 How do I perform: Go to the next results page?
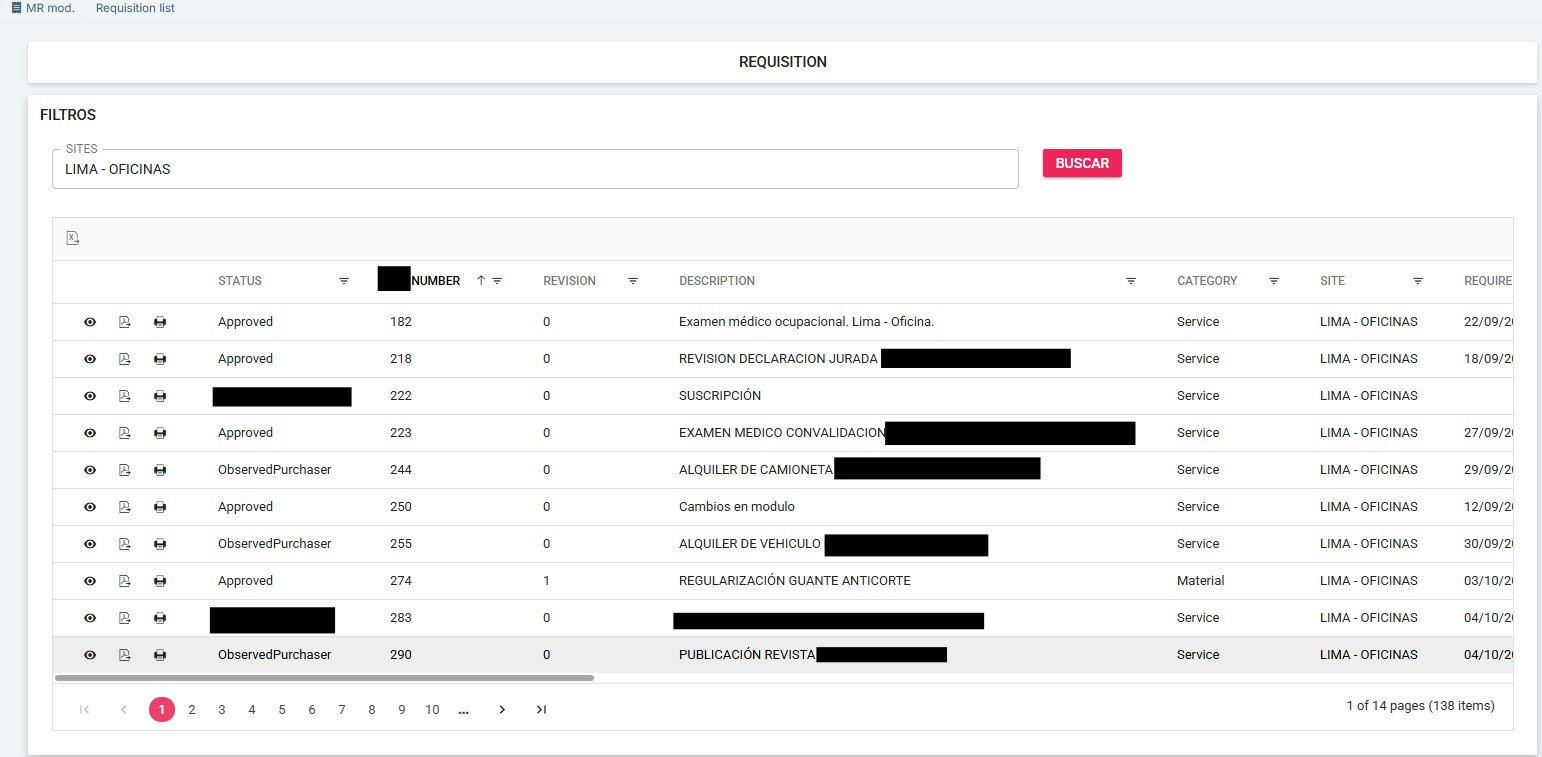[x=502, y=710]
